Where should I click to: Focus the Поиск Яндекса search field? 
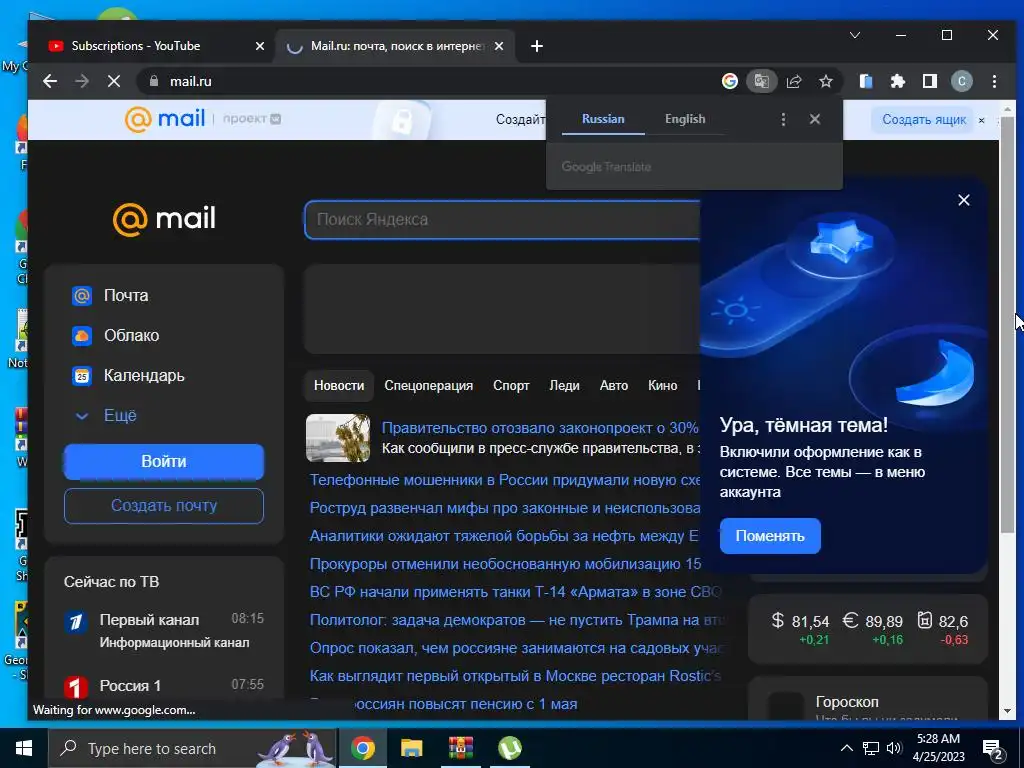(502, 219)
